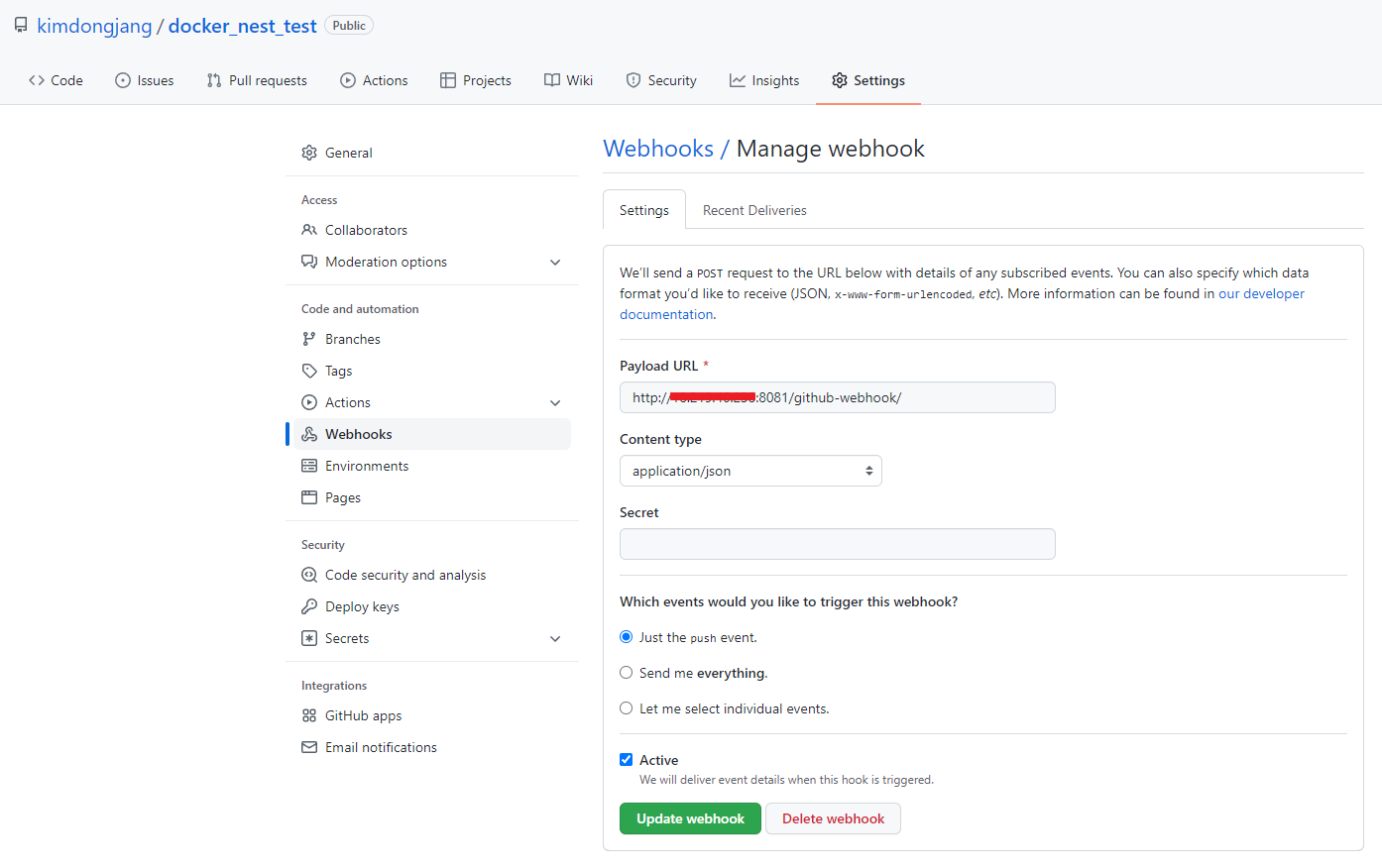Open Deploy keys in the sidebar
Screen dimensions: 1382x868
click(432, 606)
